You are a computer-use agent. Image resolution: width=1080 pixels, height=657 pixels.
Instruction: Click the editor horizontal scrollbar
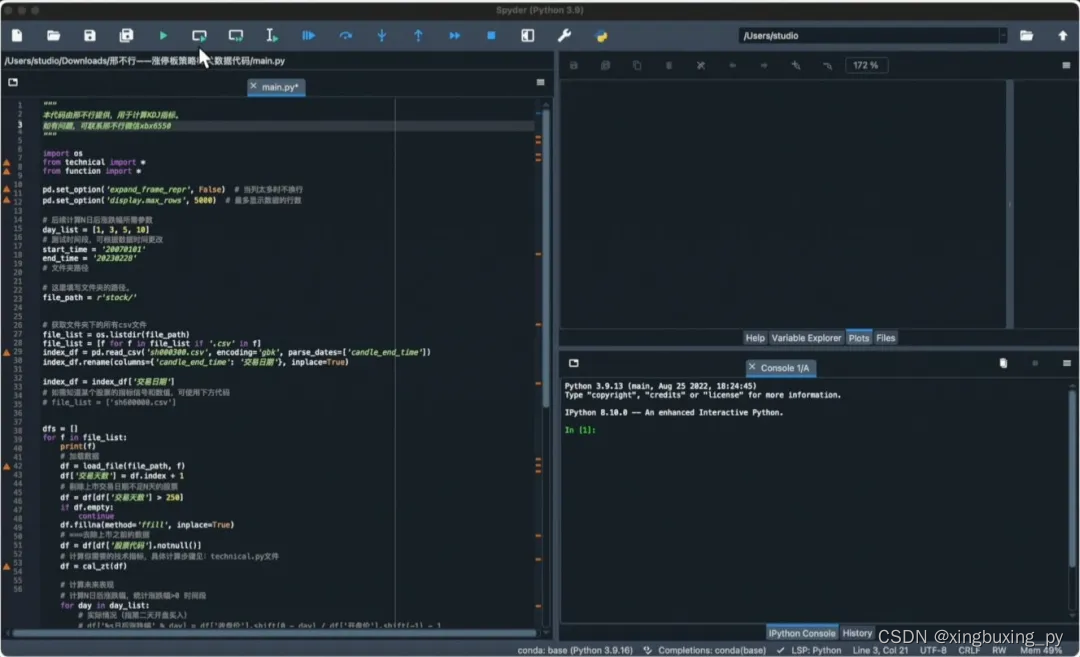coord(274,633)
